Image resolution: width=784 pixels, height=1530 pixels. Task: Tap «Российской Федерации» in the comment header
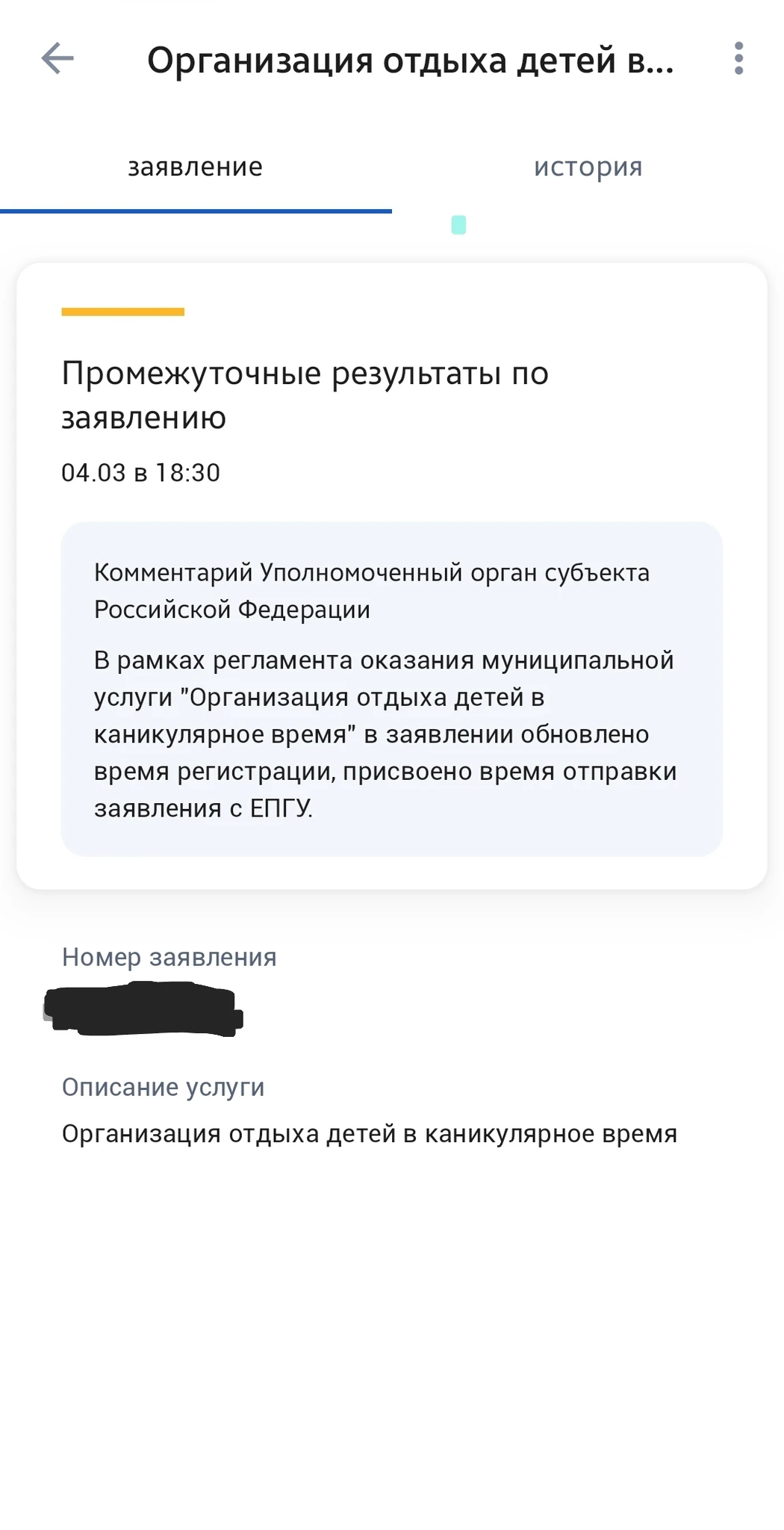point(231,610)
